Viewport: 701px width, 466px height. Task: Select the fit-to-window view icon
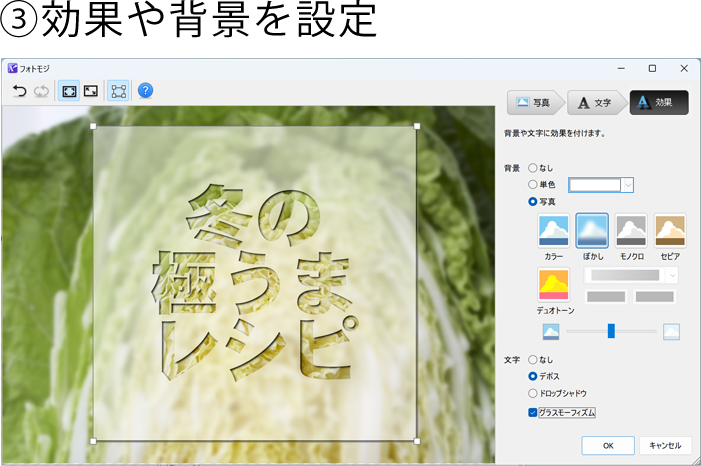coord(69,91)
